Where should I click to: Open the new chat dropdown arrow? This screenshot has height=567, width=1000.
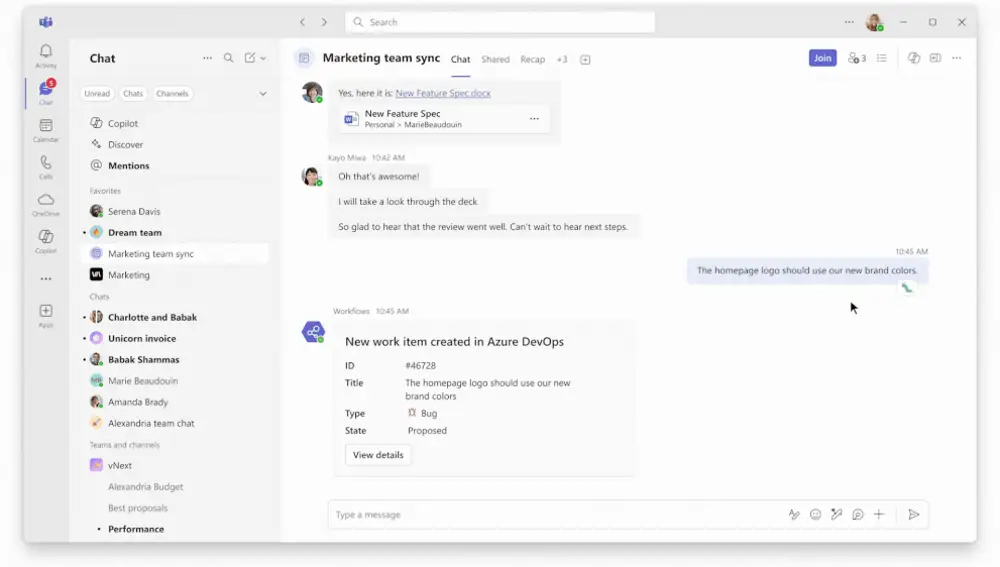263,58
